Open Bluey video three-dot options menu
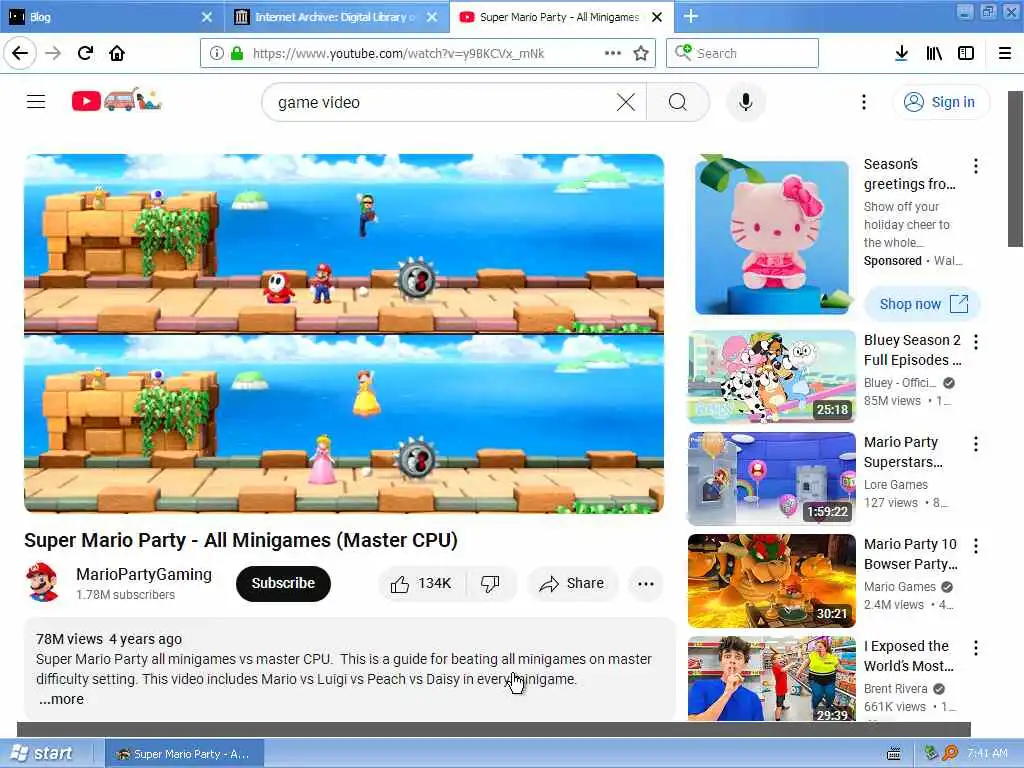 tap(976, 342)
